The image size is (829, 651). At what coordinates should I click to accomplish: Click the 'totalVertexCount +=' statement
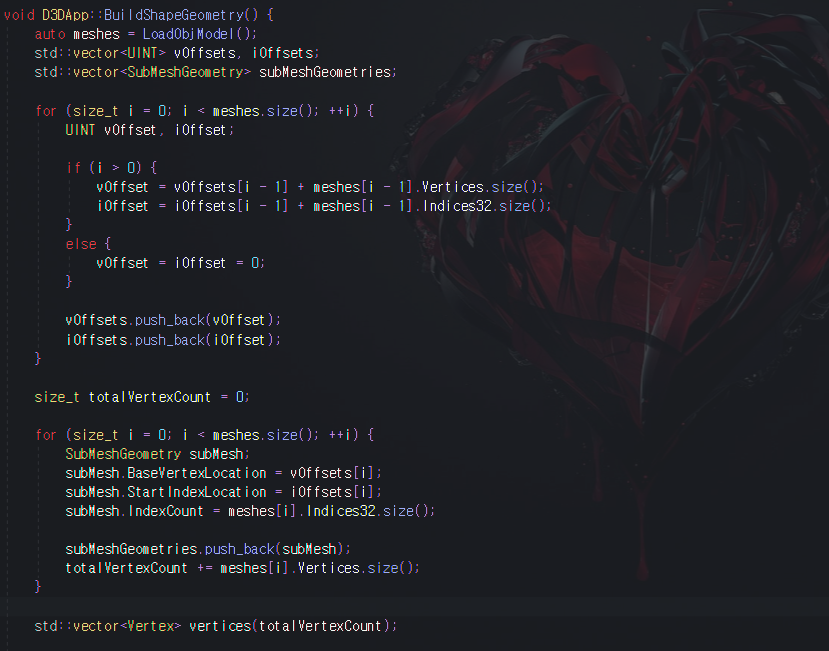pyautogui.click(x=242, y=568)
